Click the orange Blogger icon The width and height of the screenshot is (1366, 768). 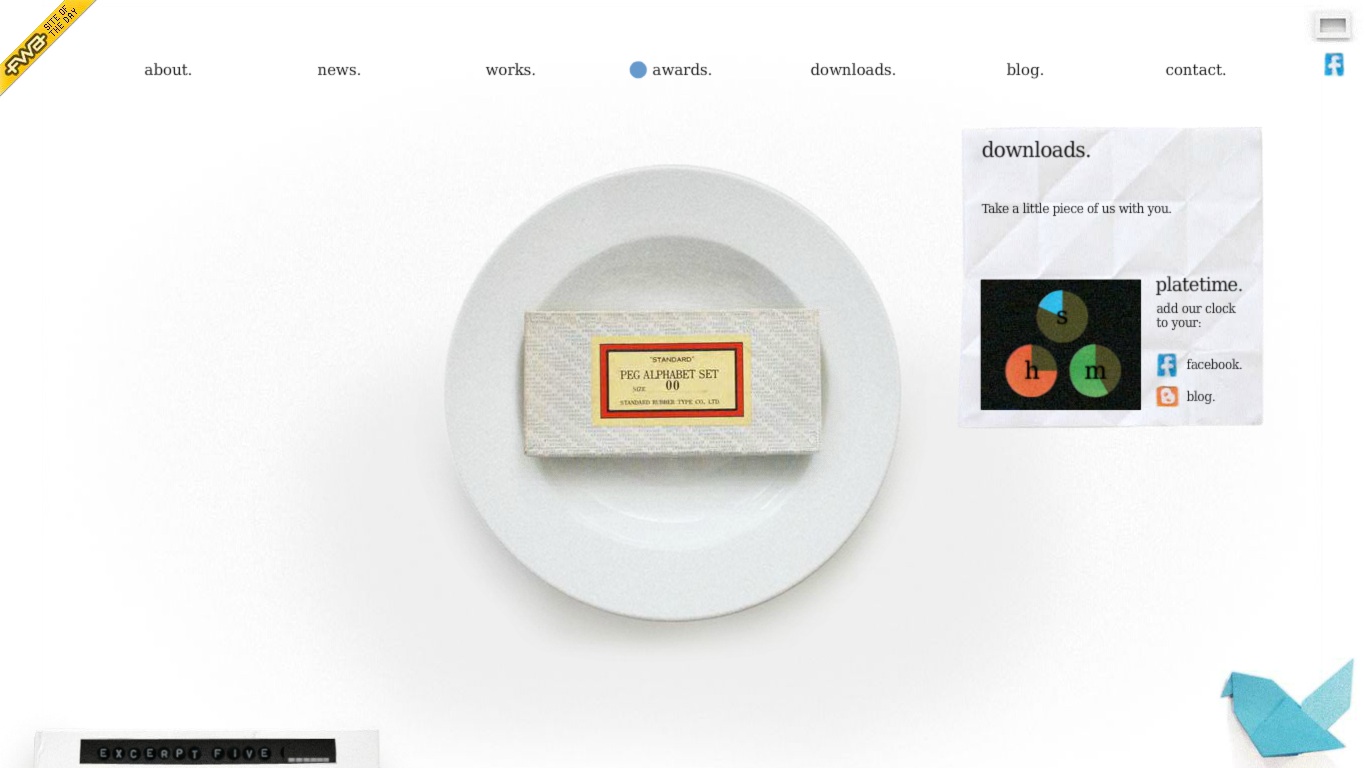click(x=1167, y=397)
